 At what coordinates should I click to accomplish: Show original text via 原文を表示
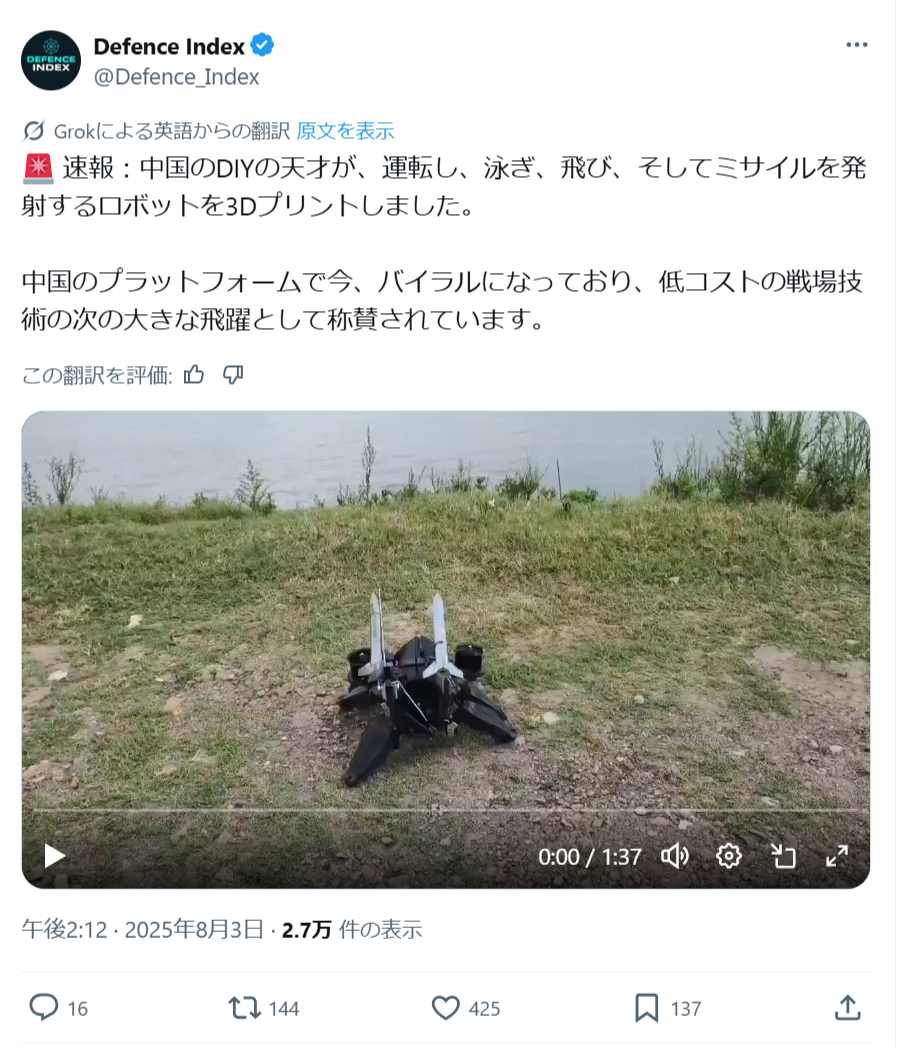(x=345, y=131)
